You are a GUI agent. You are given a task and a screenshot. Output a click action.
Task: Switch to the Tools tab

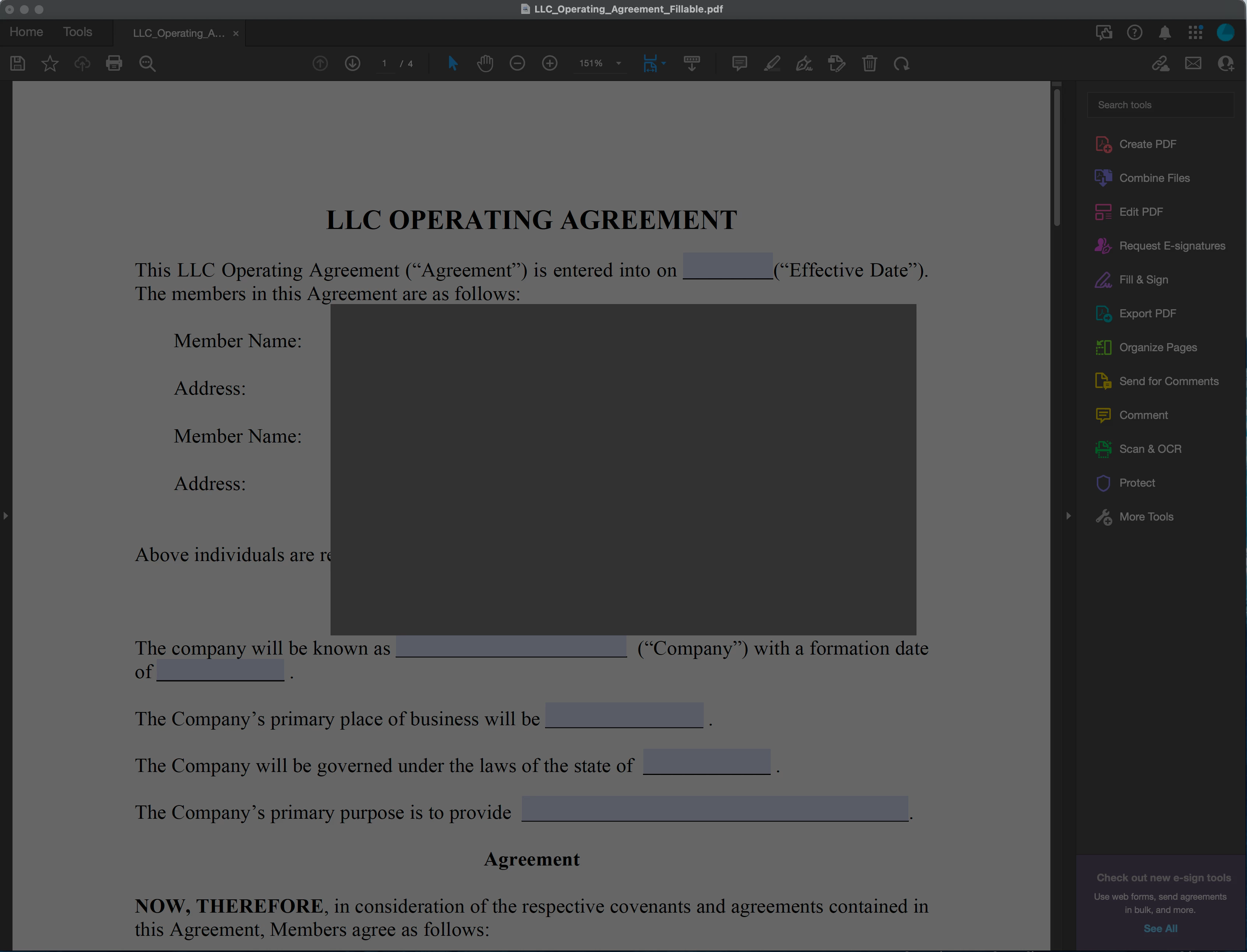click(x=77, y=32)
